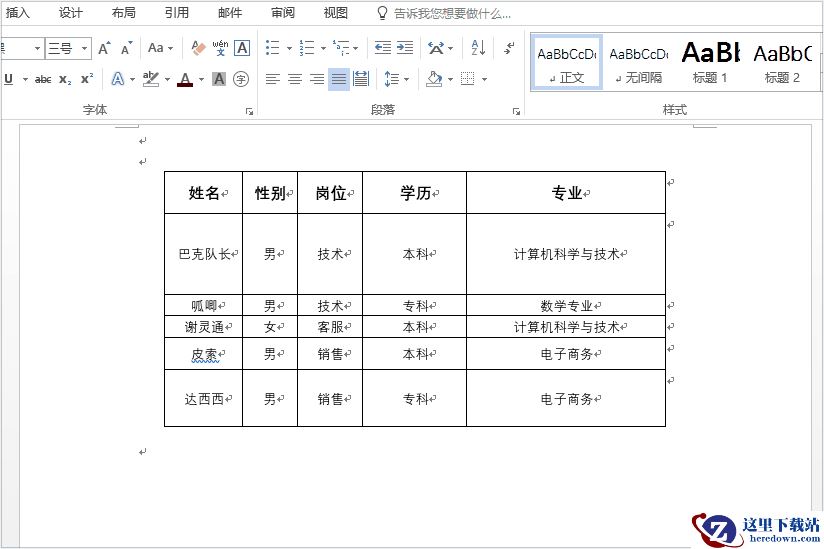Viewport: 824px width, 549px height.
Task: Apply the red Font Color
Action: (184, 79)
